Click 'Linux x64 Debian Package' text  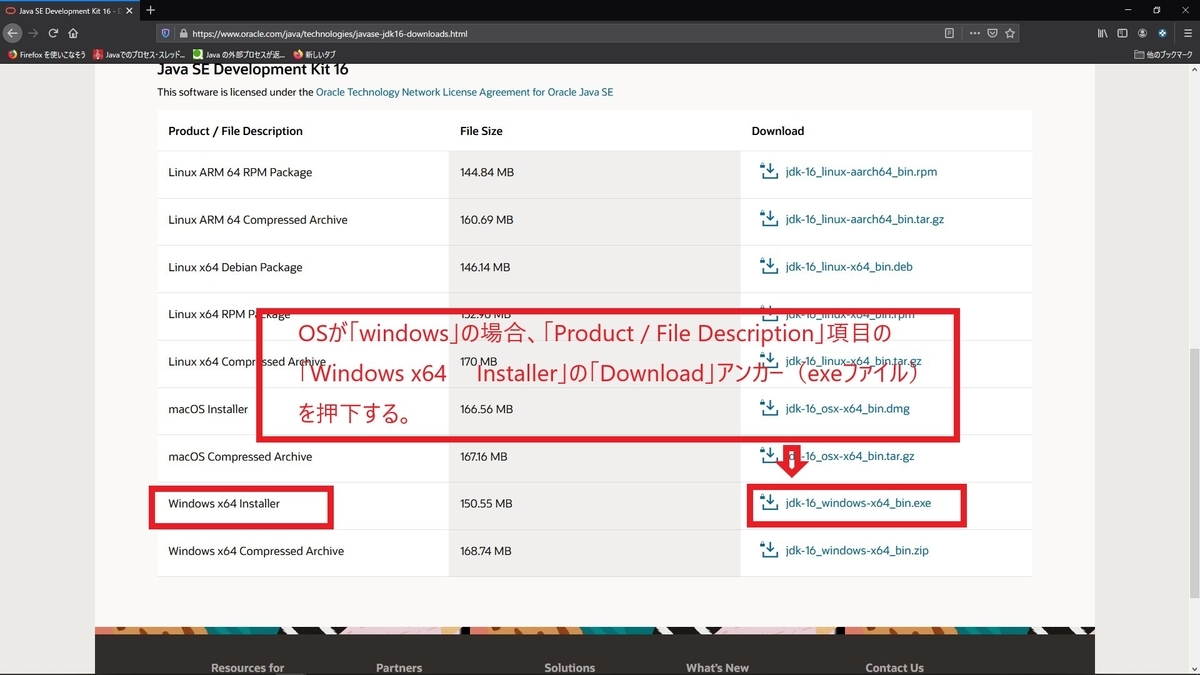point(235,267)
